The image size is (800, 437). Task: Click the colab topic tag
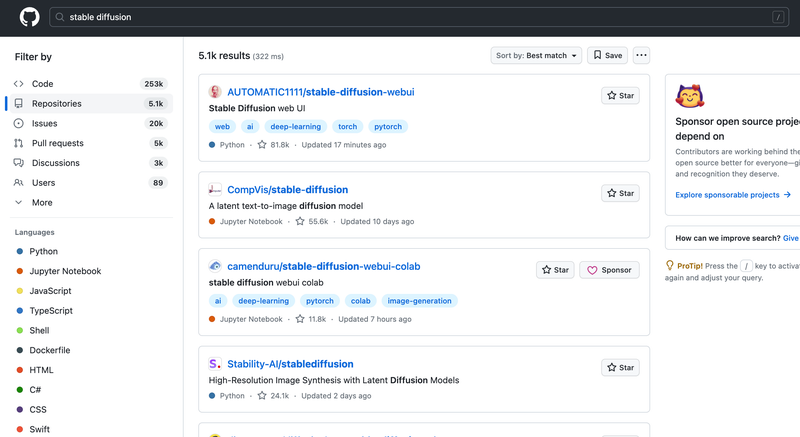360,301
